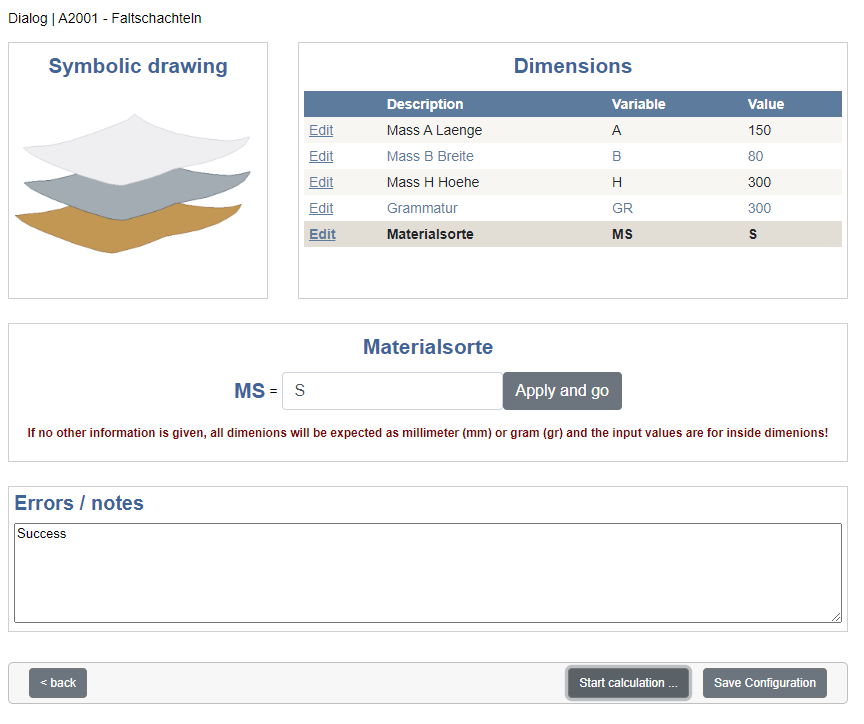This screenshot has width=864, height=724.
Task: Click the value 300 in Mass H Hoehe row
Action: coord(759,182)
